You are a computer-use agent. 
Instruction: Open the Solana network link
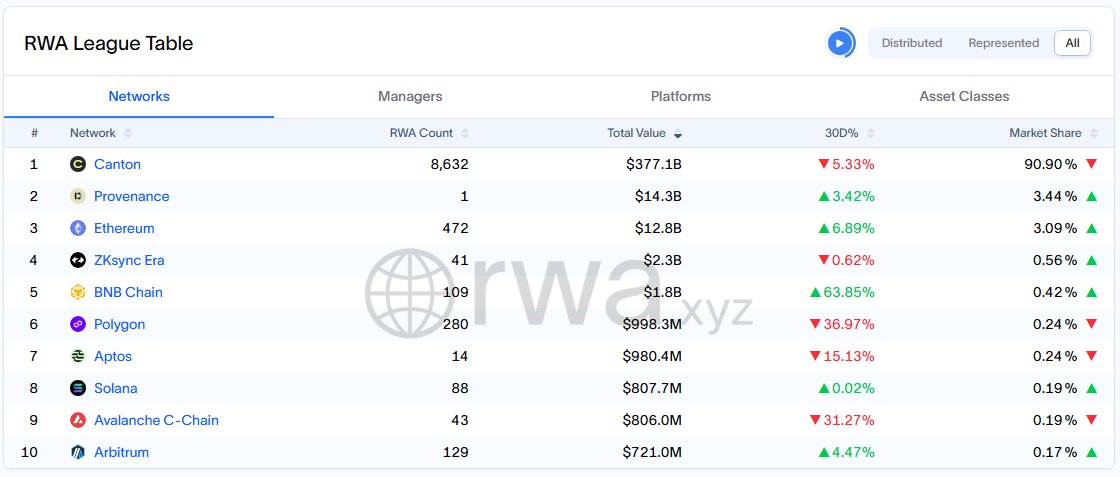(x=116, y=388)
